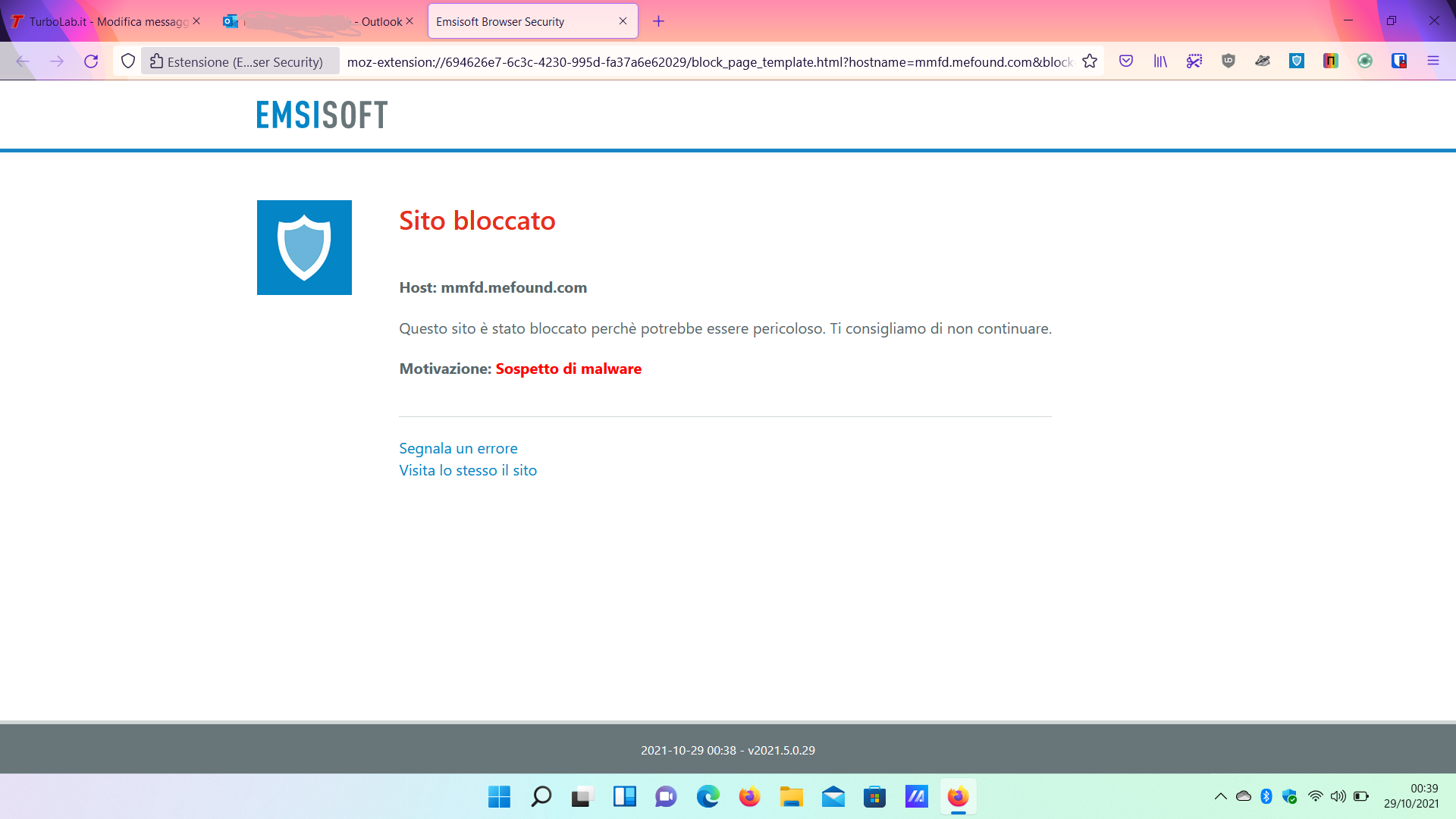Click the Segnala un errore link
The image size is (1456, 819).
click(458, 448)
